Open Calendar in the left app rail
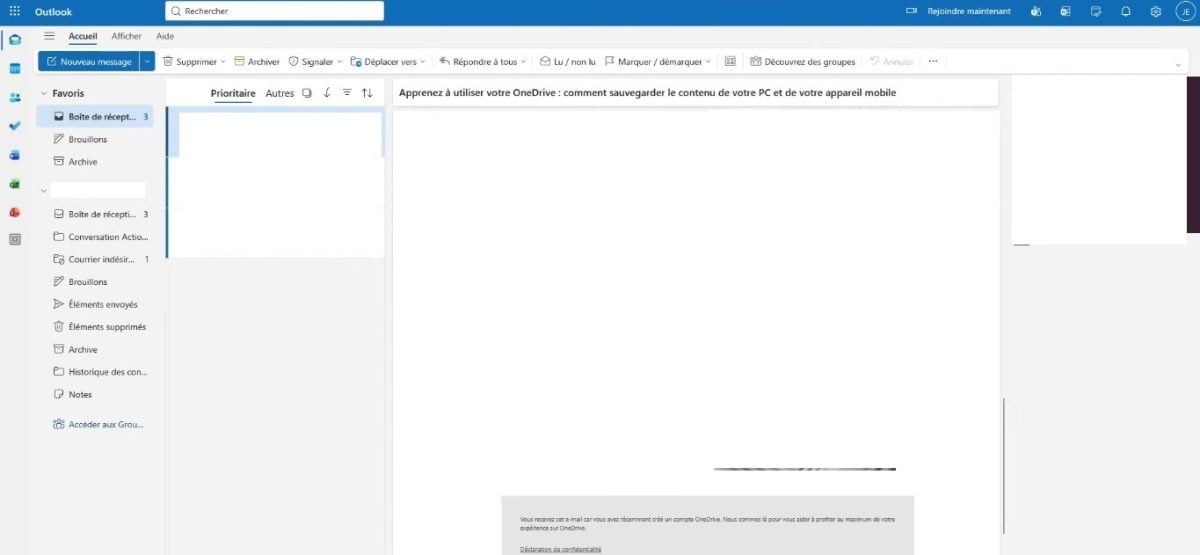The width and height of the screenshot is (1200, 555). pyautogui.click(x=14, y=69)
